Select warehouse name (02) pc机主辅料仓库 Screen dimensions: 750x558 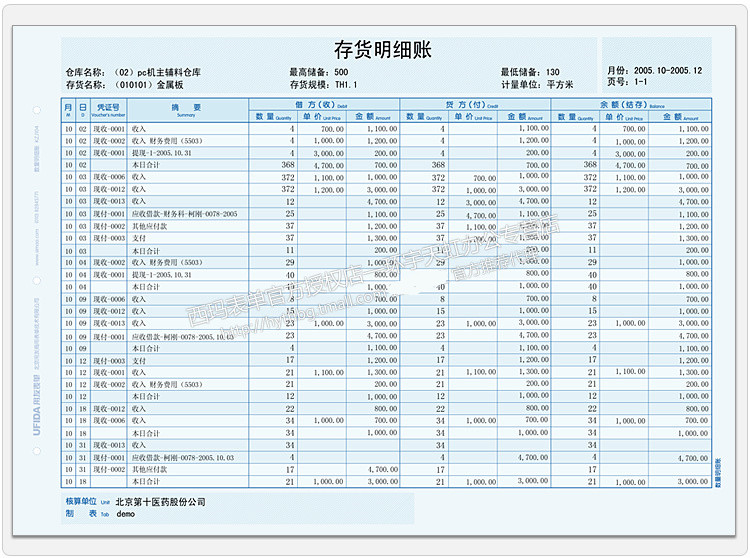[x=158, y=73]
